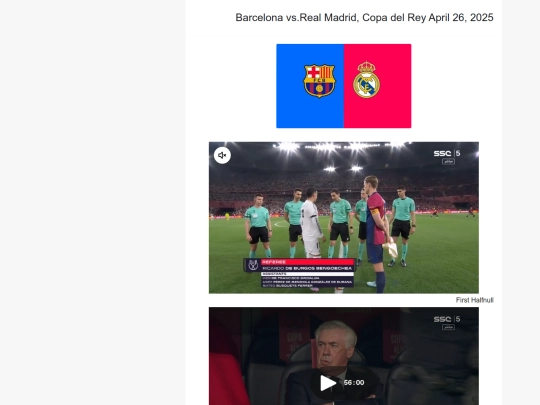
Task: Play the dugout video with the play button
Action: [328, 383]
